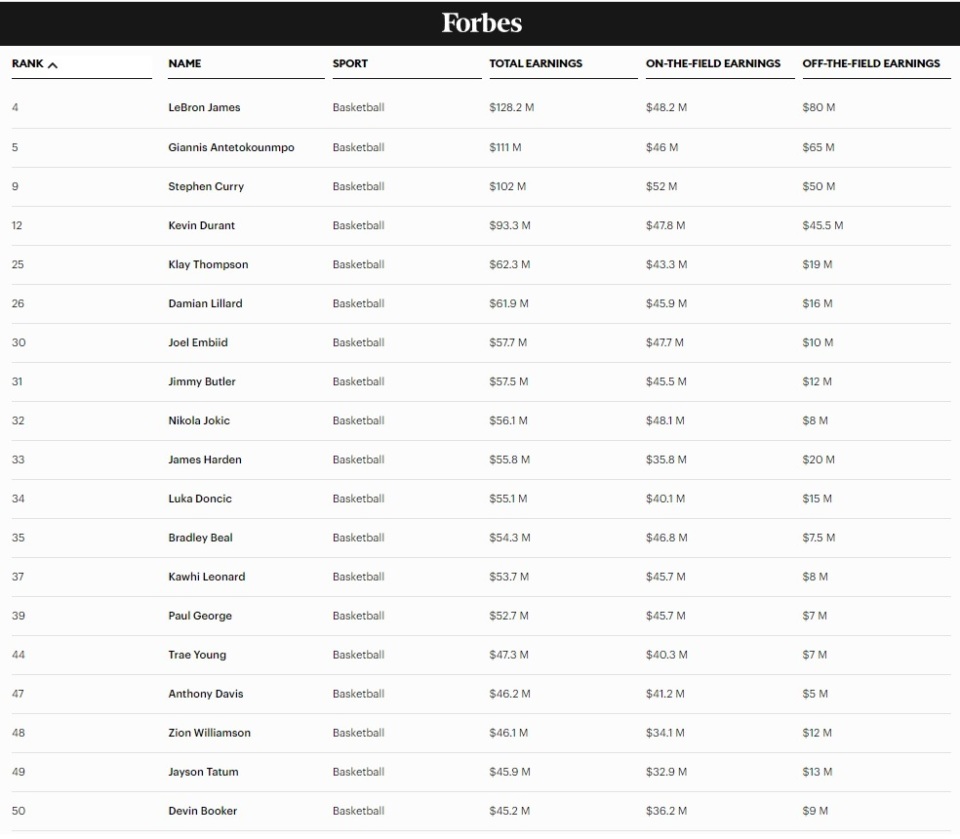The image size is (960, 839).
Task: Click on Damian Lillard's name
Action: tap(205, 304)
